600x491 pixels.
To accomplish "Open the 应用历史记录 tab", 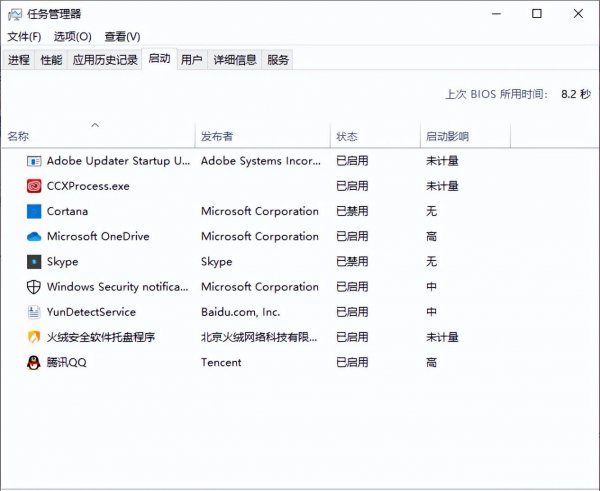I will pos(105,60).
